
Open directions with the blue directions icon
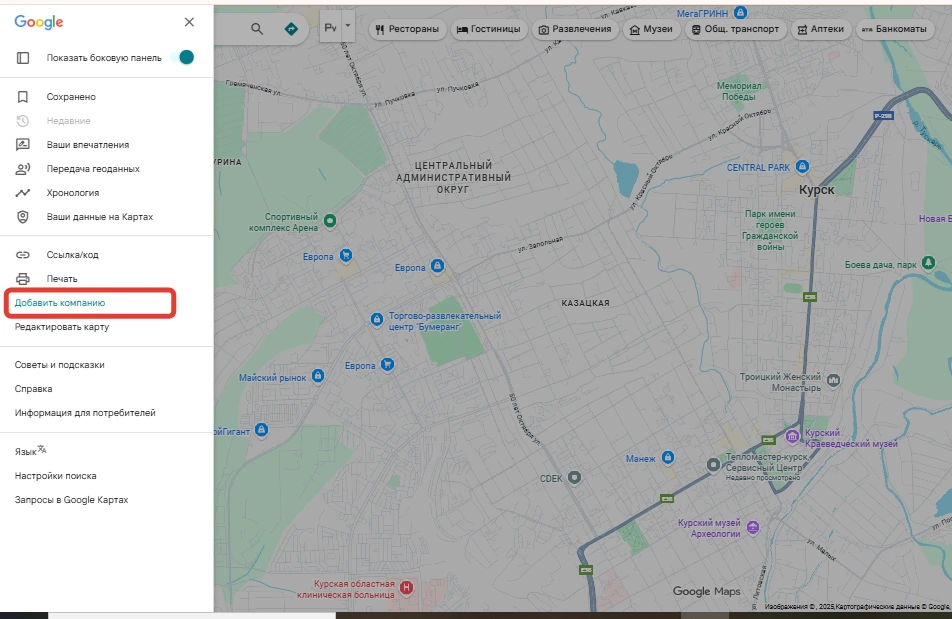tap(290, 28)
